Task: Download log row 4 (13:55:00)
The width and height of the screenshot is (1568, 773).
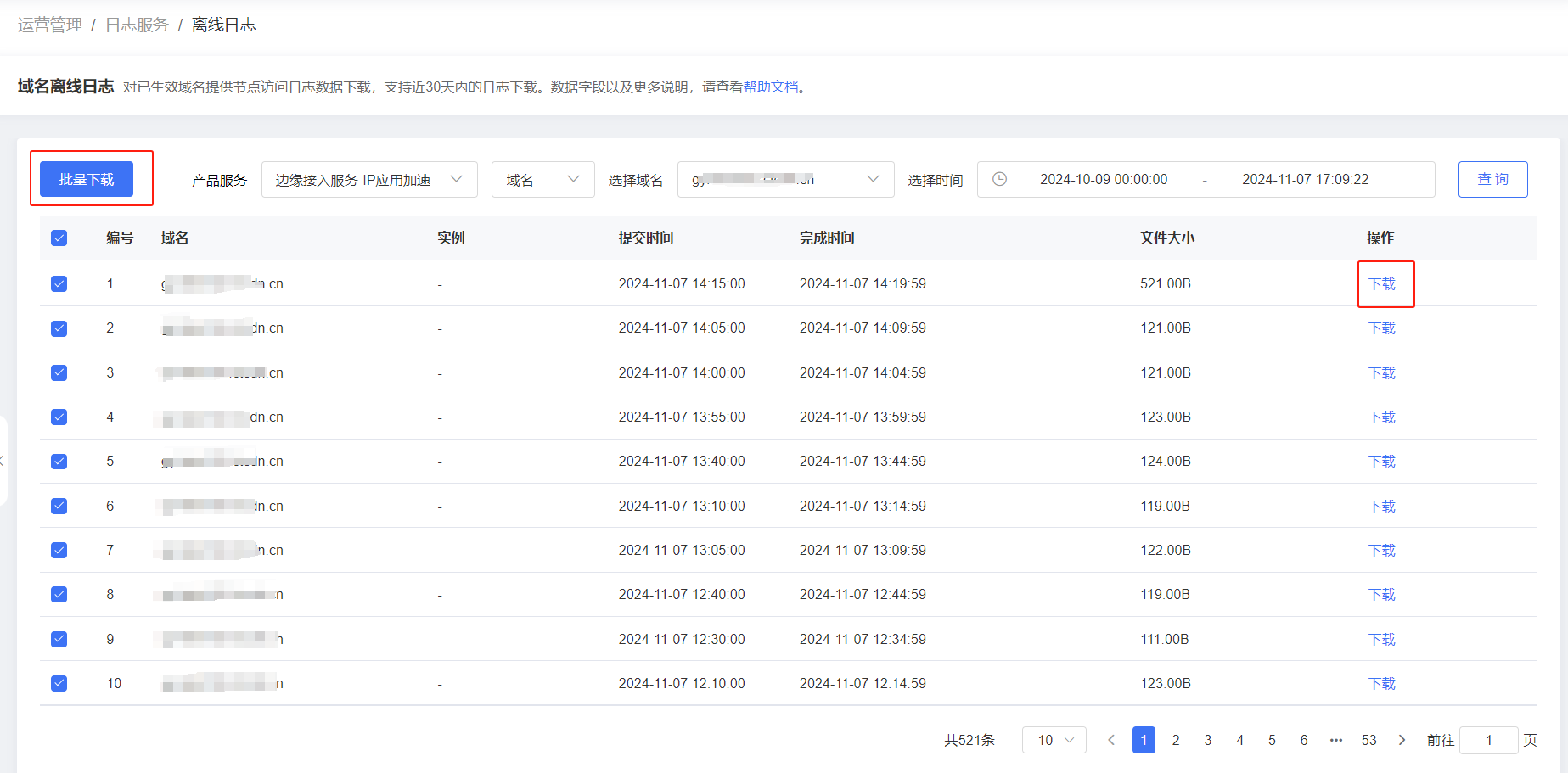Action: [1382, 417]
